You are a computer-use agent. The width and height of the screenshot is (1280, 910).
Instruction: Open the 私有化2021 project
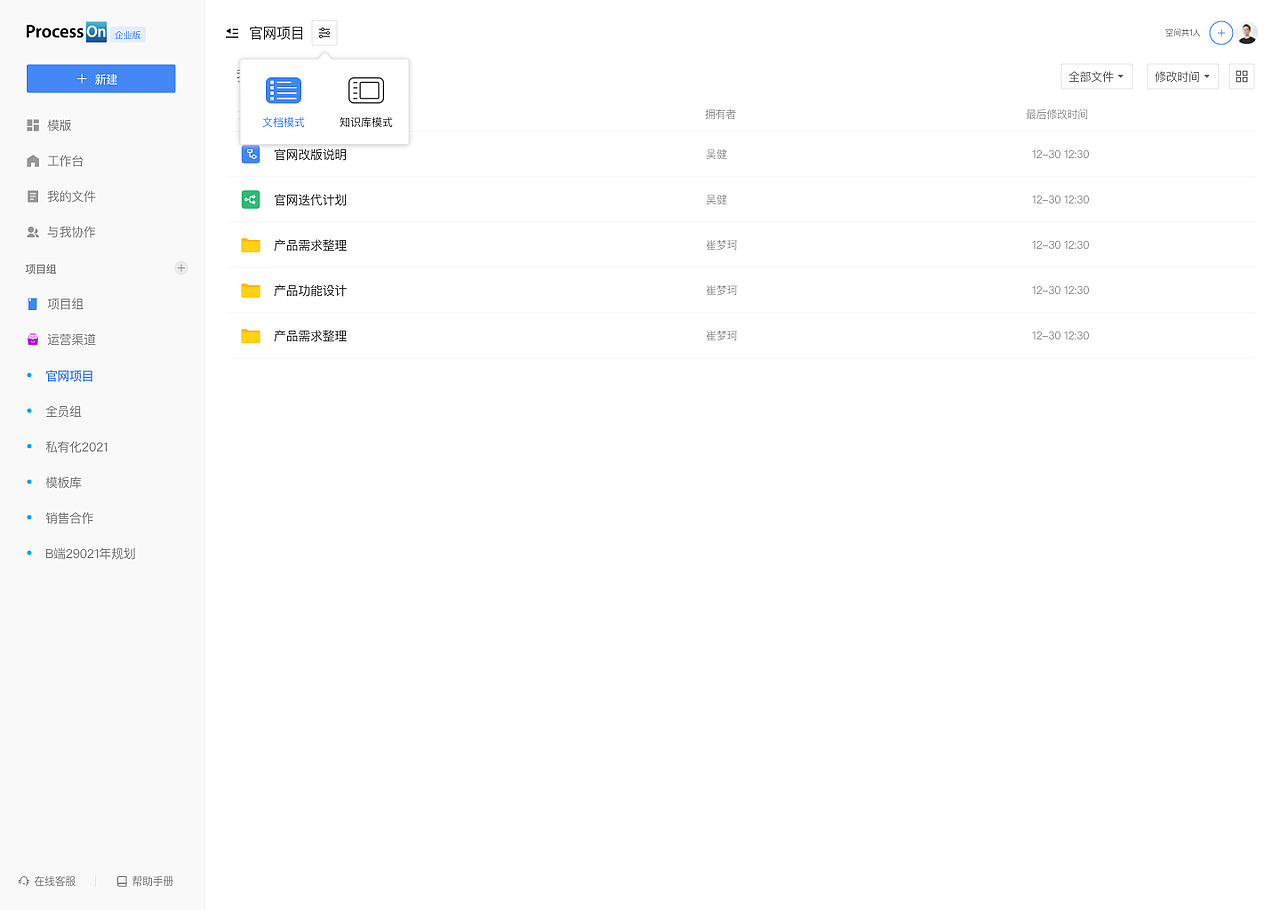(x=77, y=447)
